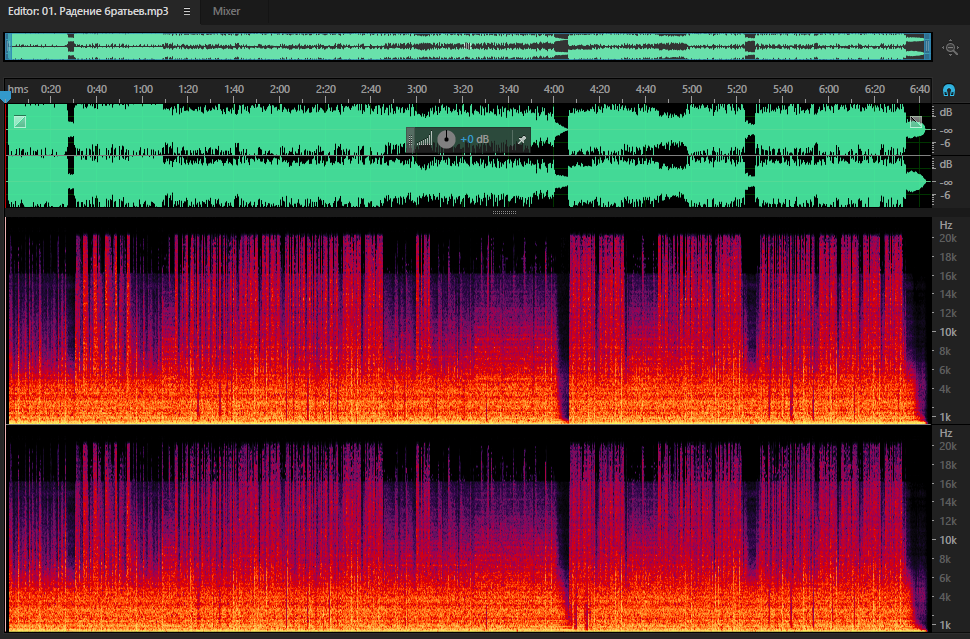Toggle the HUD pin icon

click(521, 140)
